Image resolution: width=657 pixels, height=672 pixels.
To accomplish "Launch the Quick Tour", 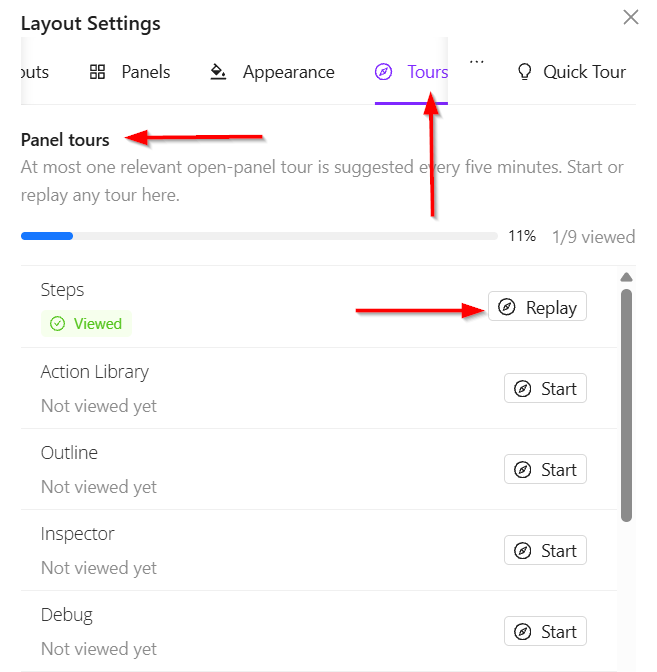I will tap(572, 72).
